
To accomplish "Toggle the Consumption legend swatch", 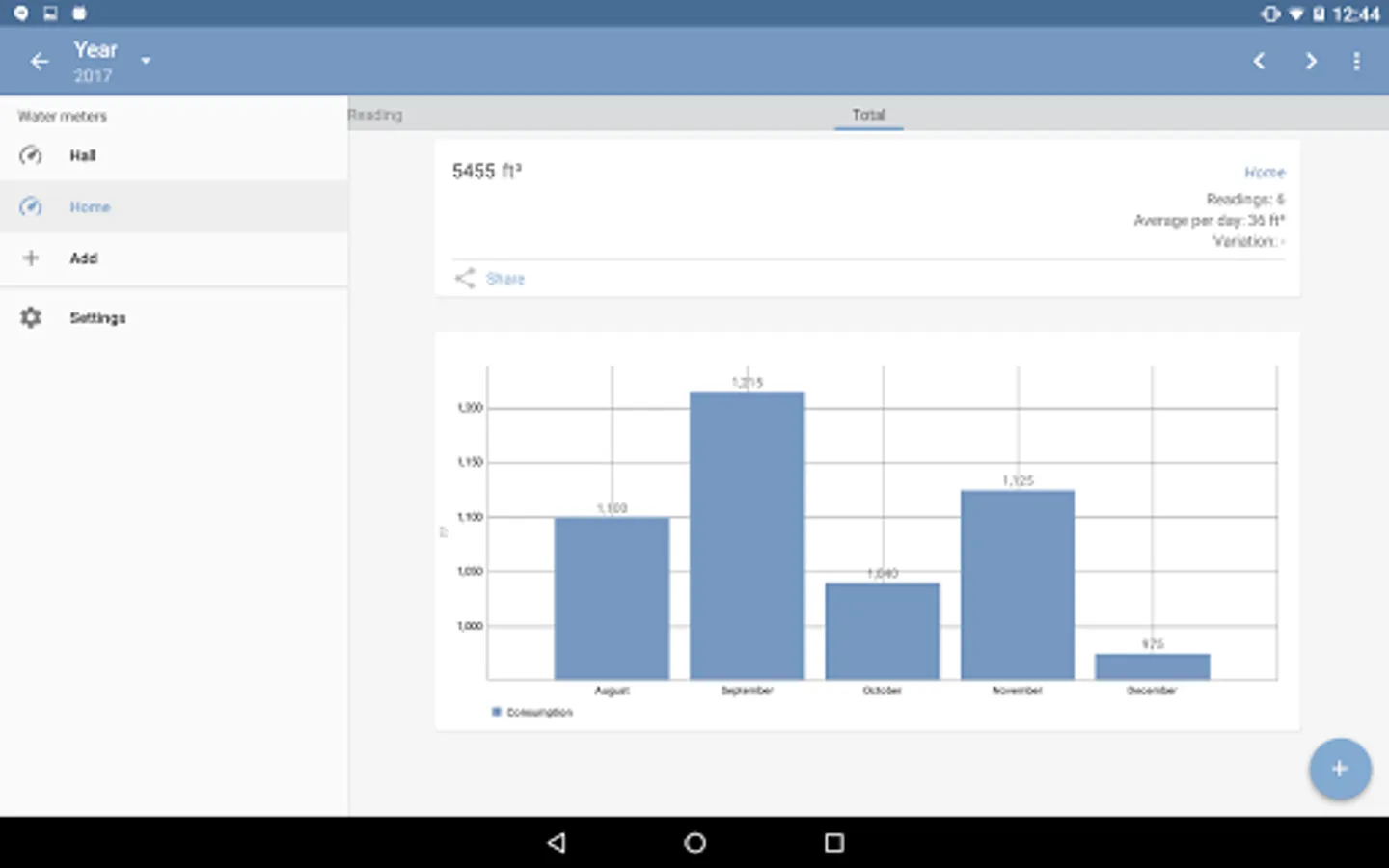I will (497, 712).
